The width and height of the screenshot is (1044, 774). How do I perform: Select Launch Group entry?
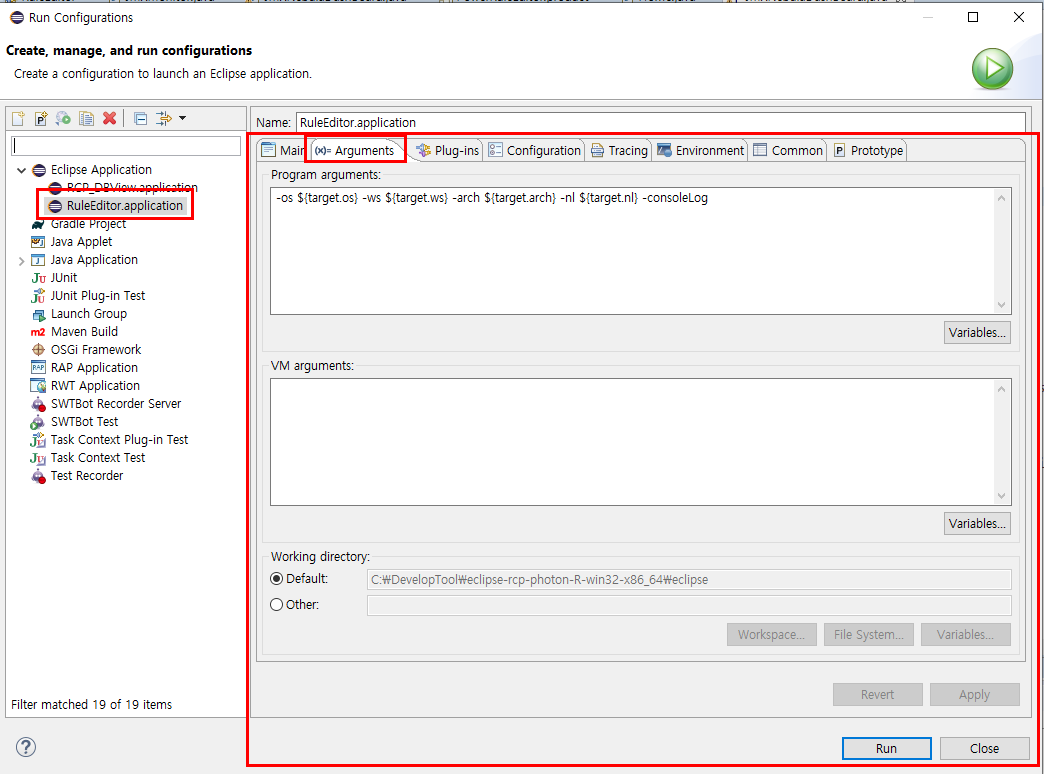pyautogui.click(x=89, y=314)
